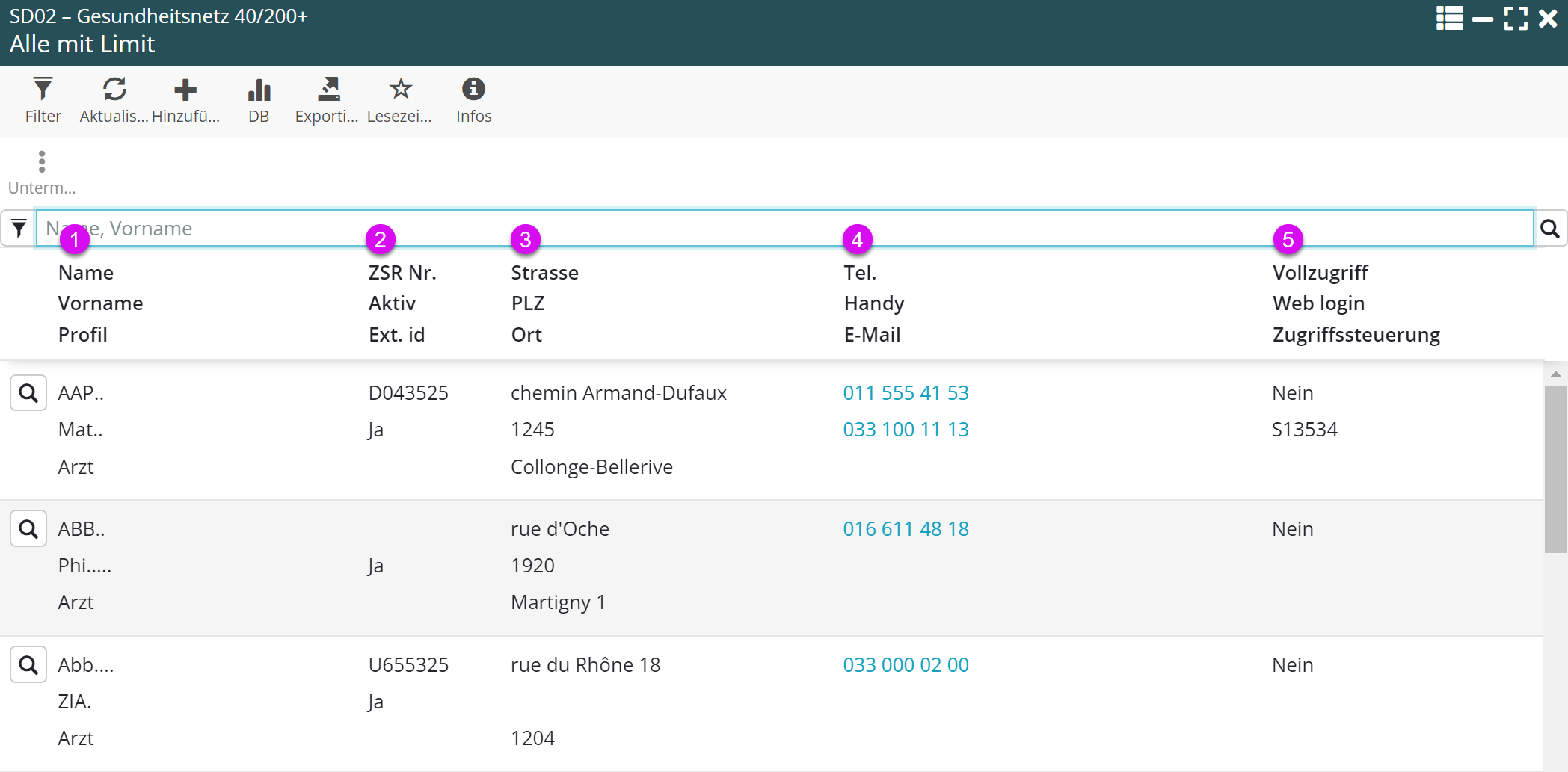Dial mobile number 033 100 11 13

(x=906, y=430)
